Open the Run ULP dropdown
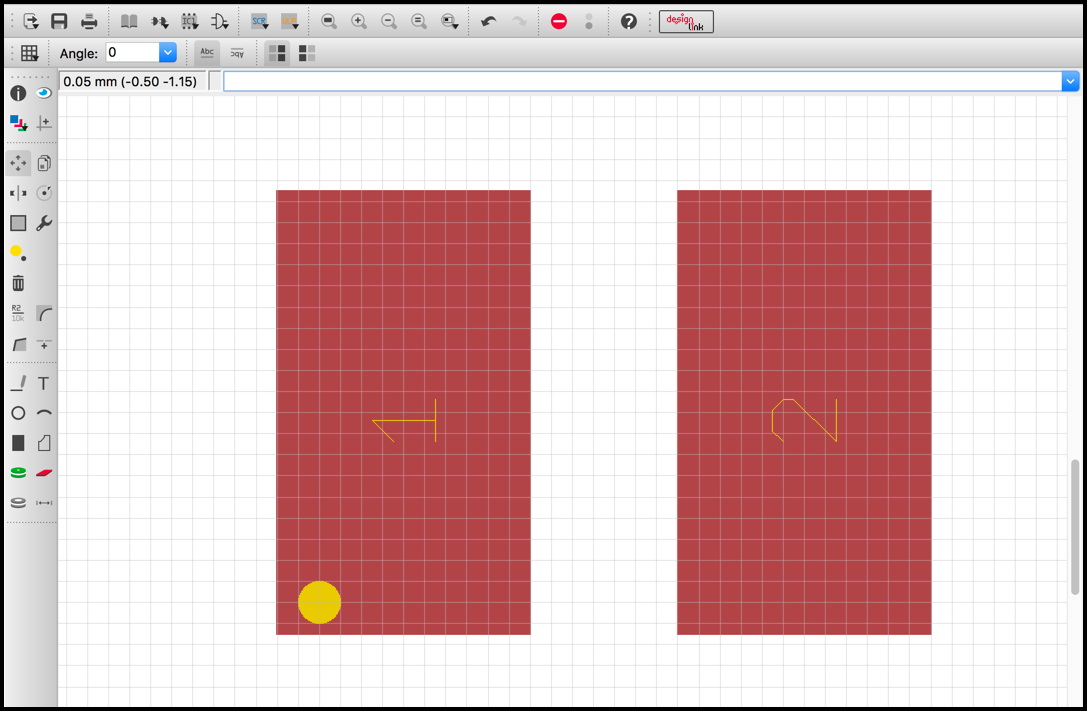1087x711 pixels. point(290,21)
